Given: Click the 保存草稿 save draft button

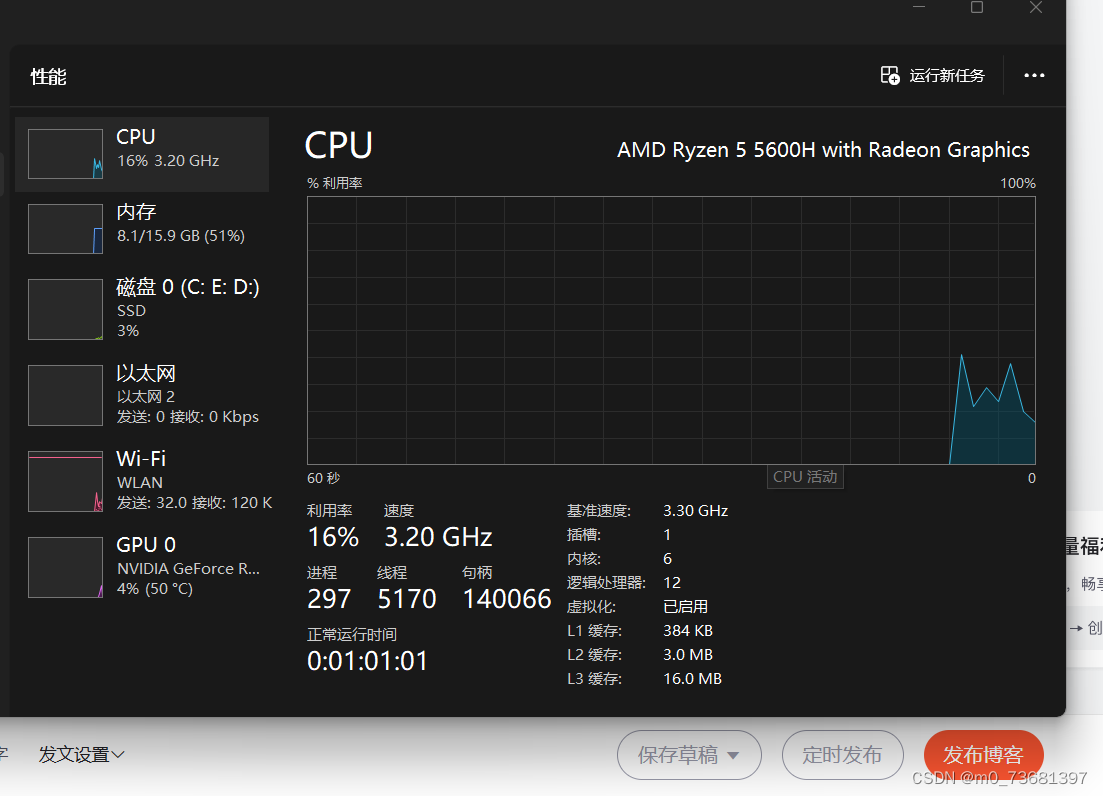Looking at the screenshot, I should coord(689,755).
